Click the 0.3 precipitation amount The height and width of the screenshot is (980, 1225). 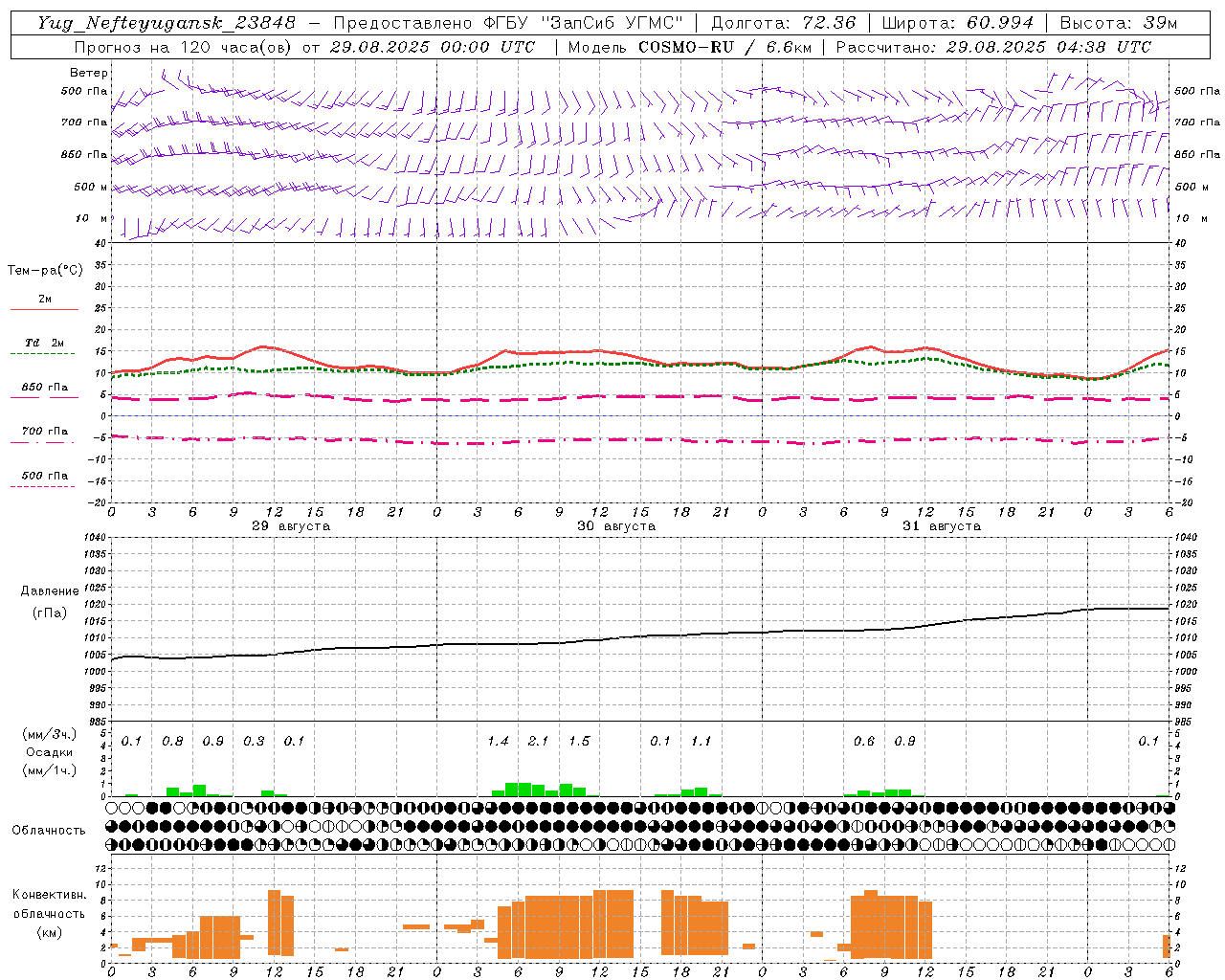[254, 742]
